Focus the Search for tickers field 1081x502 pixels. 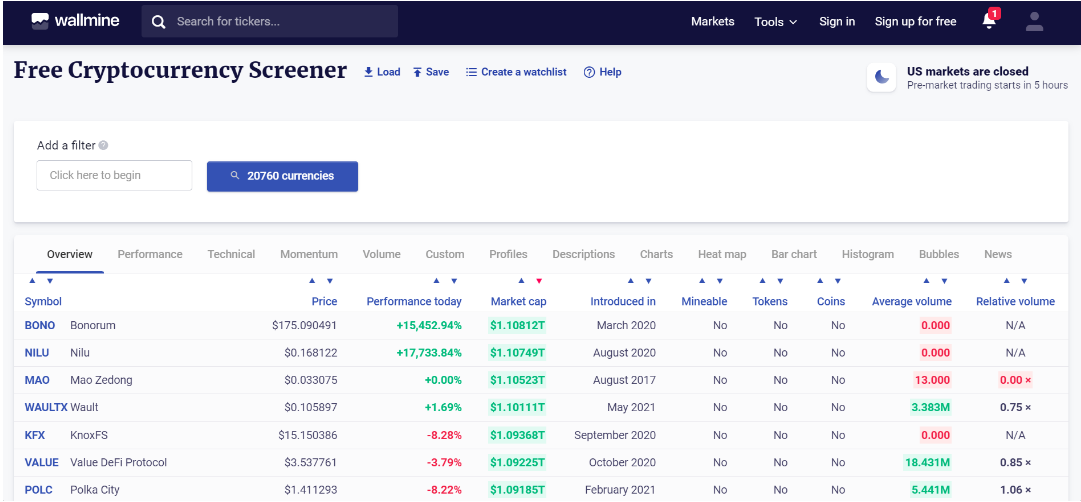(x=270, y=21)
